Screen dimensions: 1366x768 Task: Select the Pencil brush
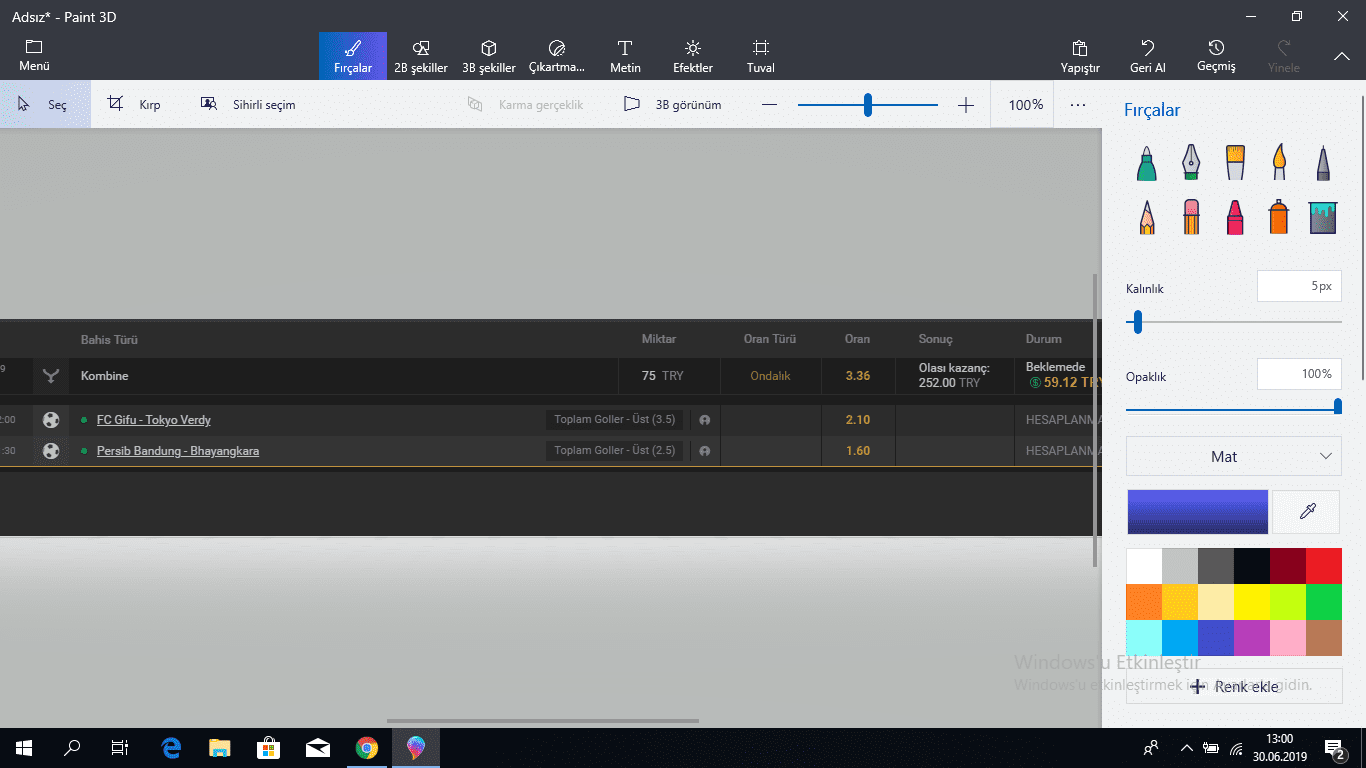[x=1147, y=216]
